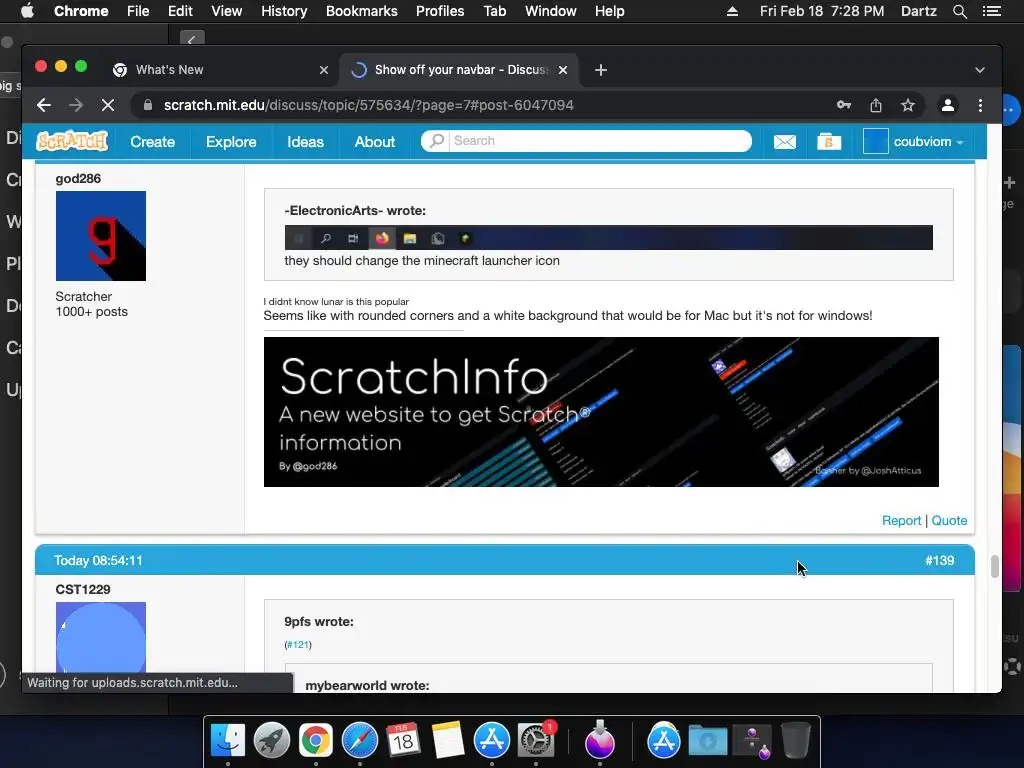
Task: Open Safari from the Dock
Action: pyautogui.click(x=360, y=740)
